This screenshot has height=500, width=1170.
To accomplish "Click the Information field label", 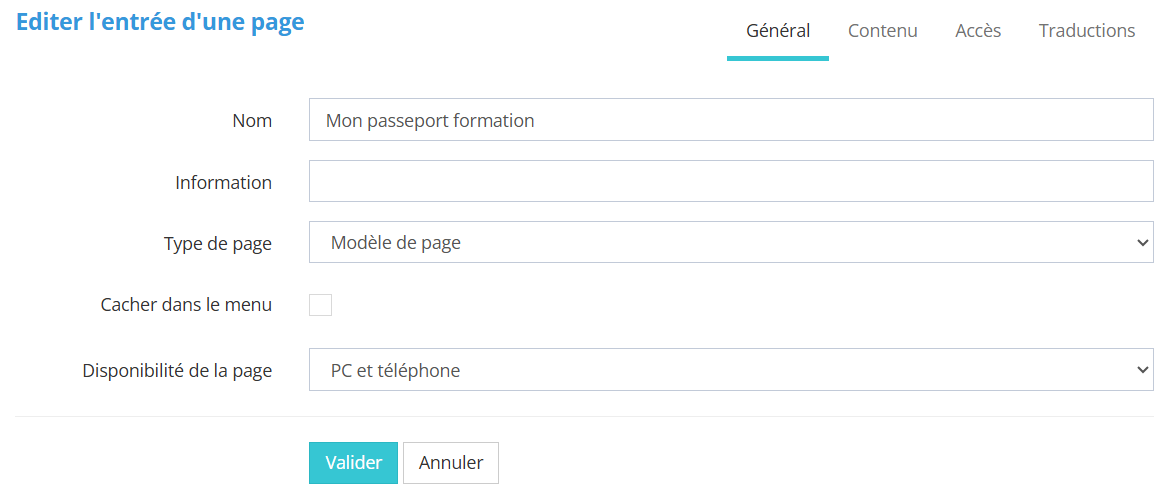I will (x=223, y=183).
